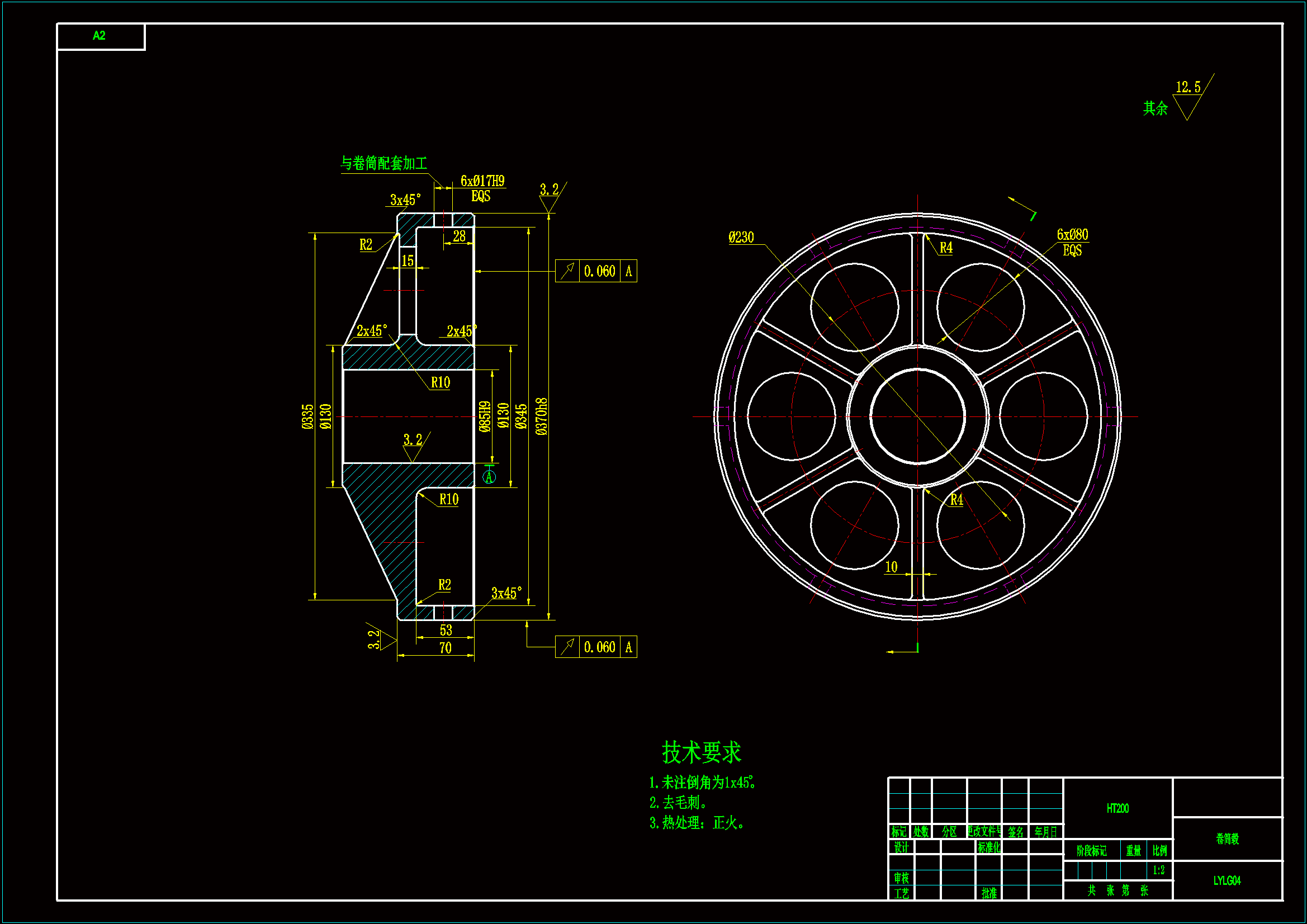Select the HT200 material cell
This screenshot has width=1307, height=924.
[1117, 808]
